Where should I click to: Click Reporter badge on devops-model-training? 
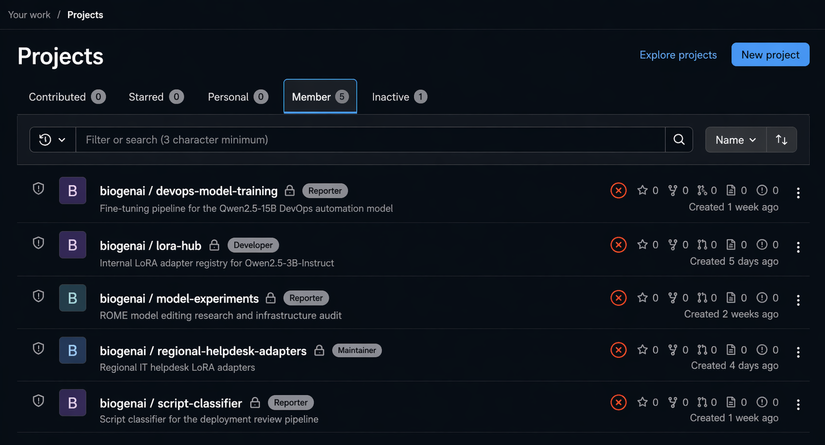[x=325, y=190]
